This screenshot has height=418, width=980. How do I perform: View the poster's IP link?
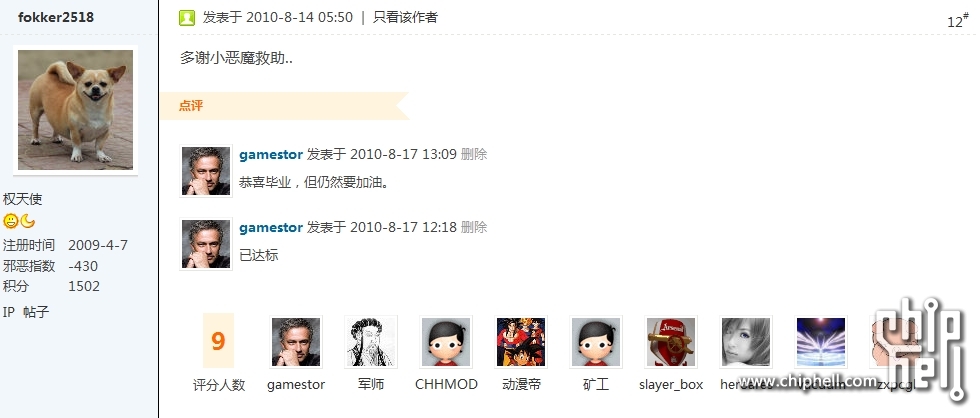[x=8, y=312]
